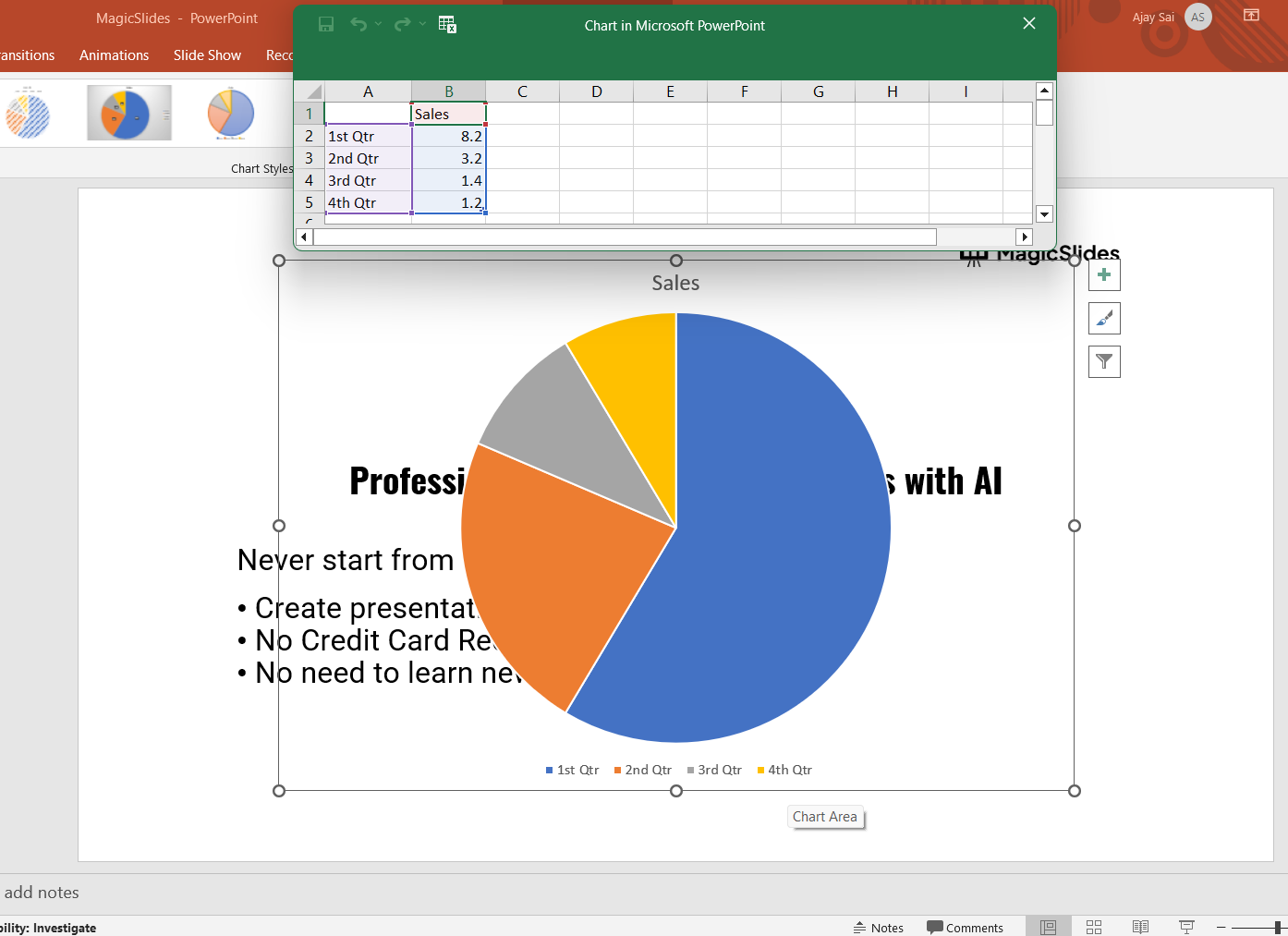
Task: Close the Chart in Microsoft PowerPoint window
Action: (1029, 24)
